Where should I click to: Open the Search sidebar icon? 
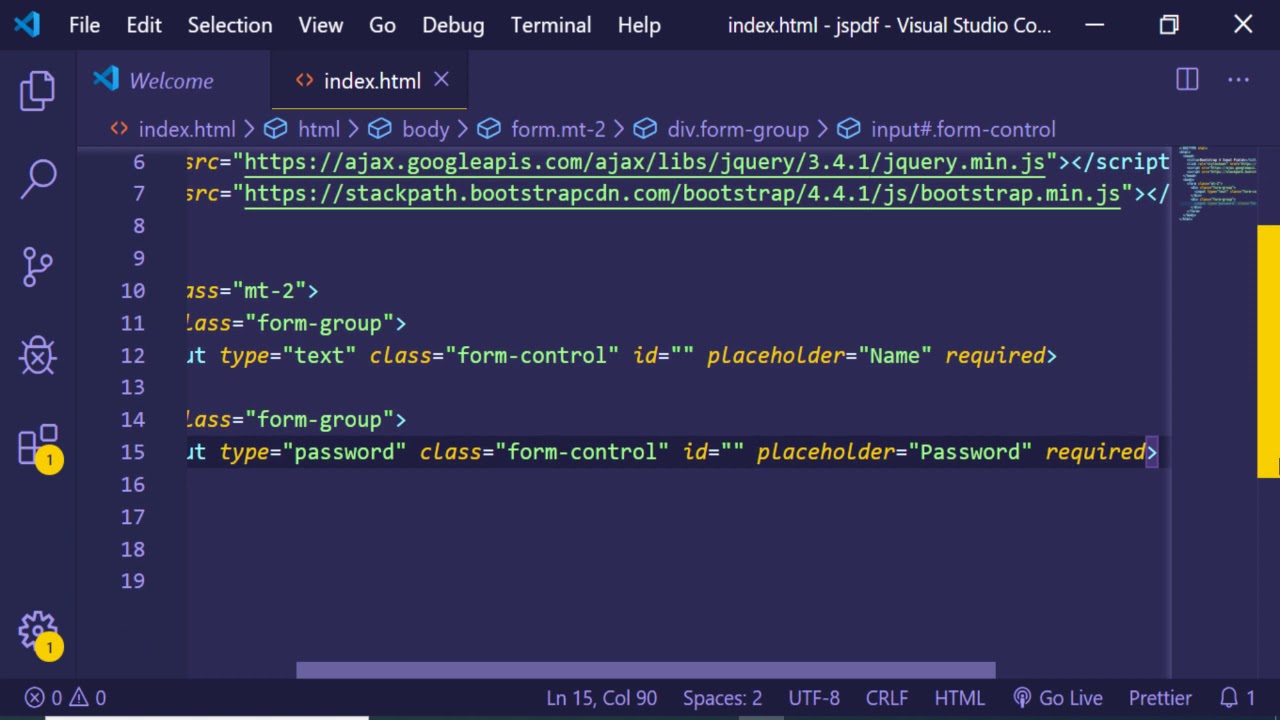38,178
